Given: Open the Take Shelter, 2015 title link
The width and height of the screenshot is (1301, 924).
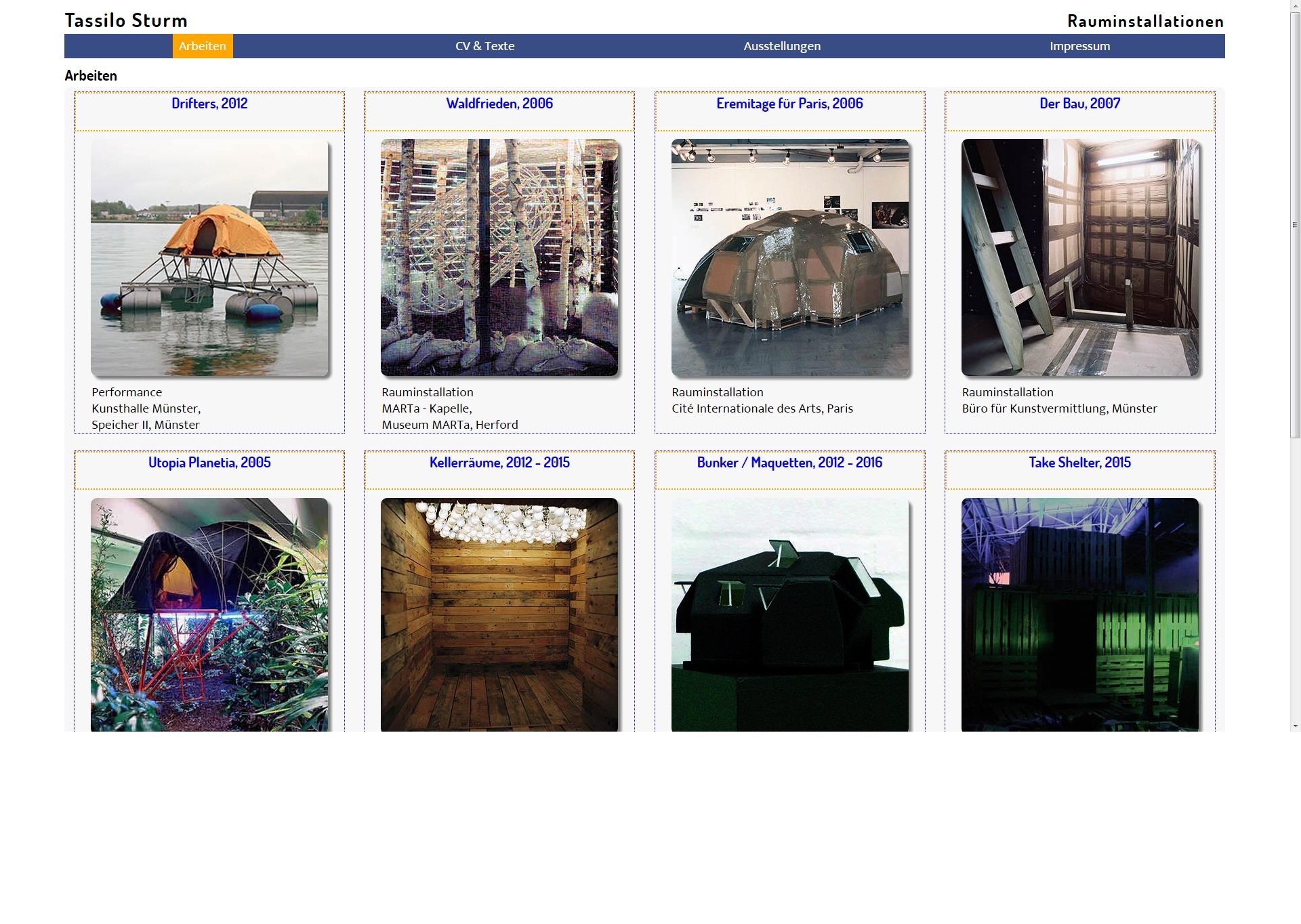Looking at the screenshot, I should 1079,463.
